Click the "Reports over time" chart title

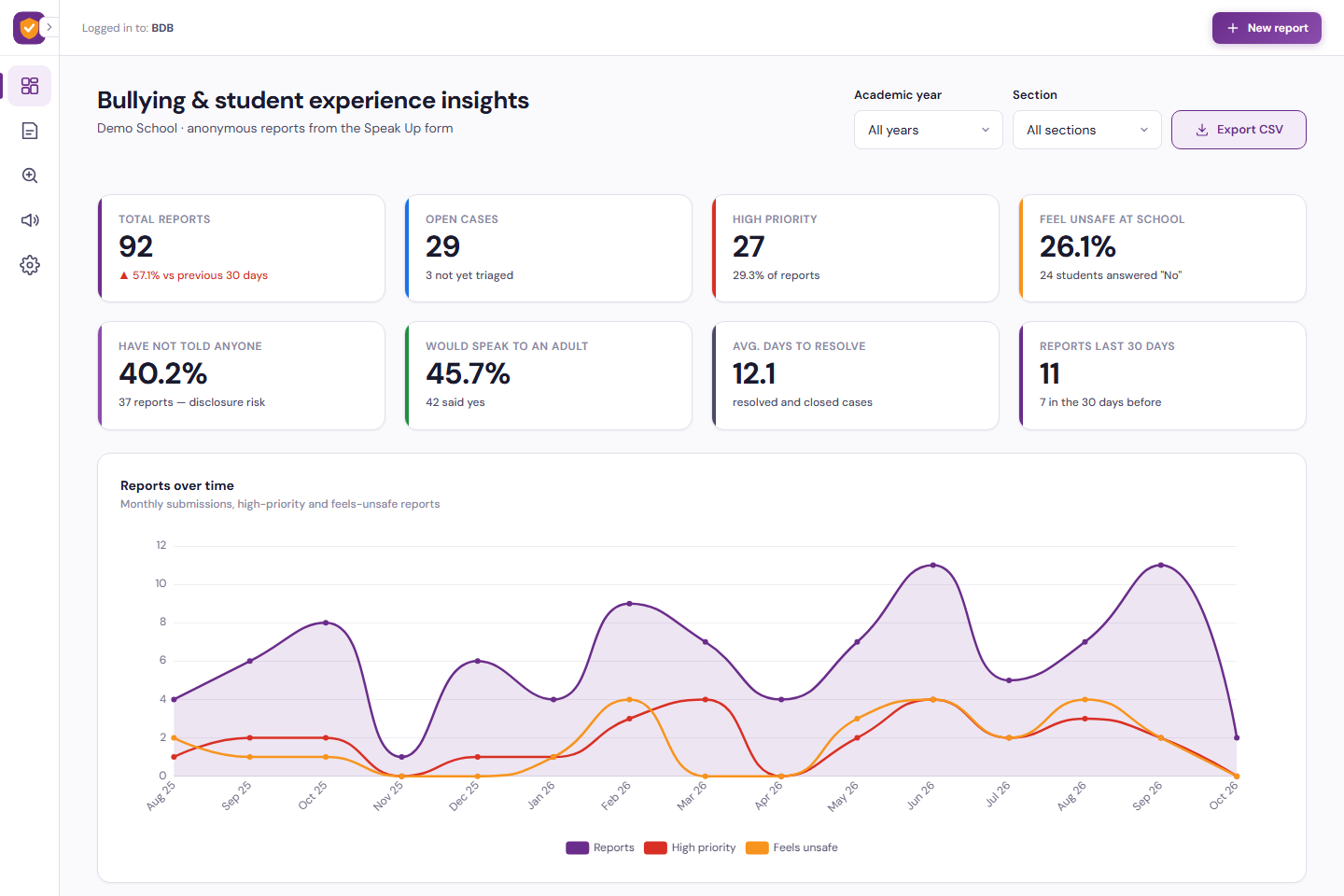(177, 485)
